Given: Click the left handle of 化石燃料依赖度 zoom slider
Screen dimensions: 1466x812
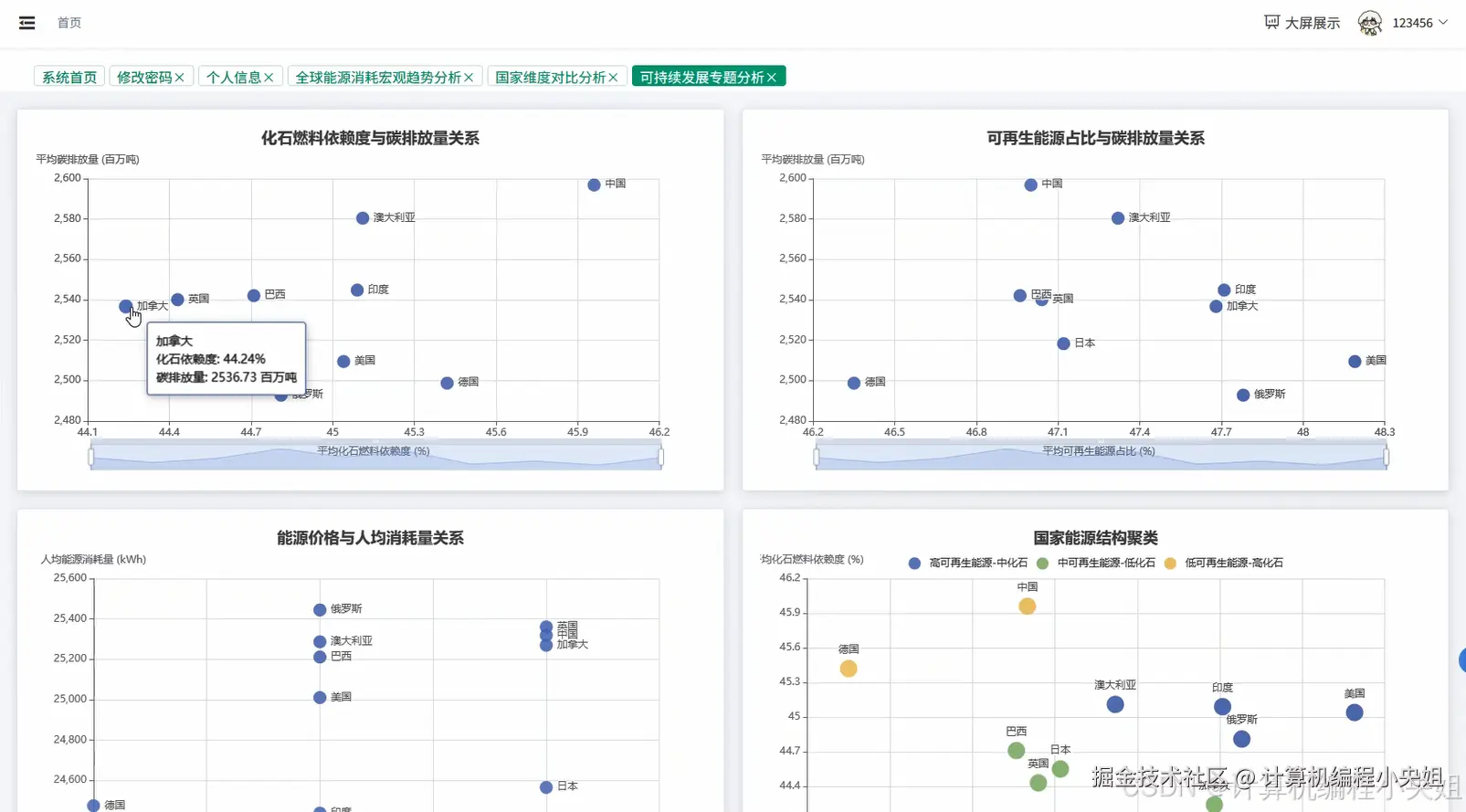Looking at the screenshot, I should tap(91, 457).
